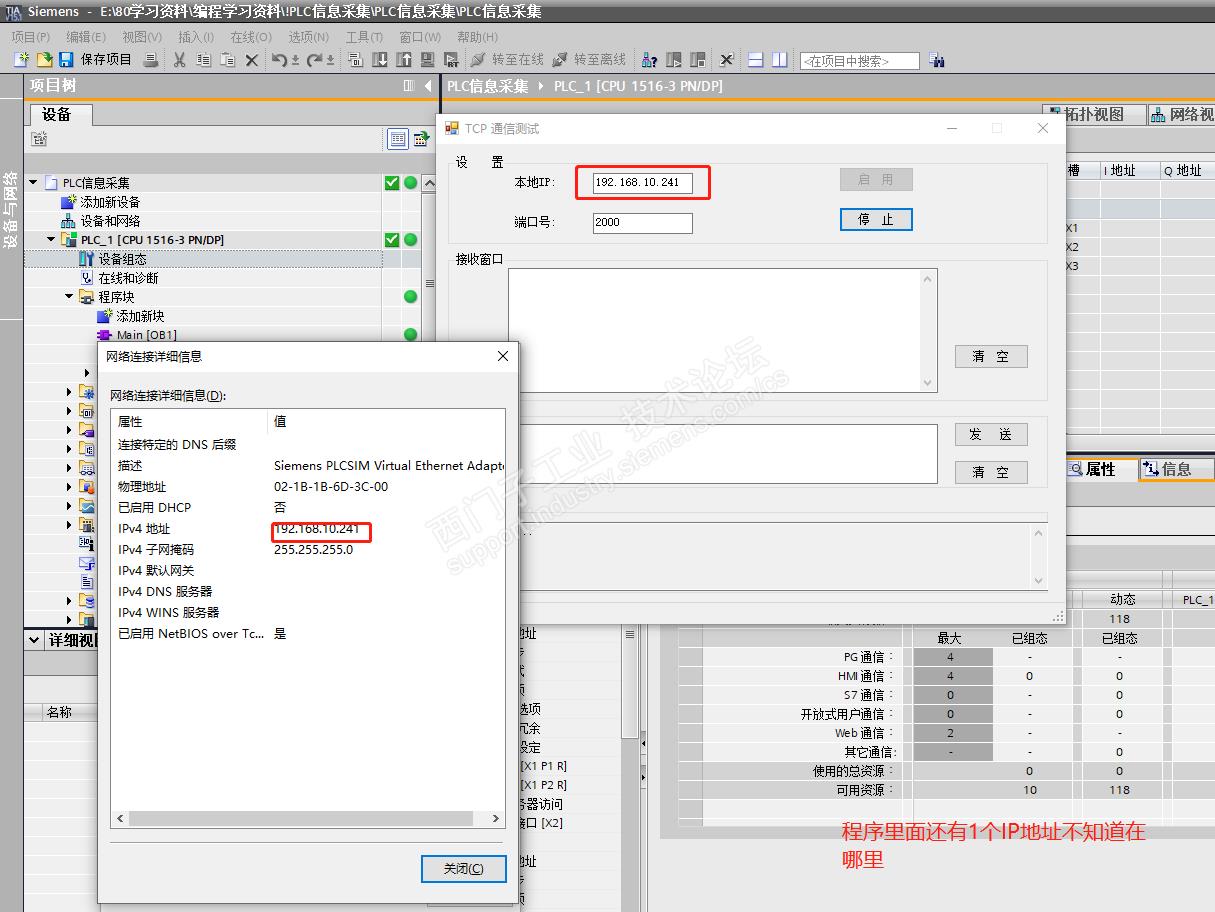This screenshot has height=912, width=1215.
Task: Click the IPv4 地址 row in details list
Action: pyautogui.click(x=308, y=529)
